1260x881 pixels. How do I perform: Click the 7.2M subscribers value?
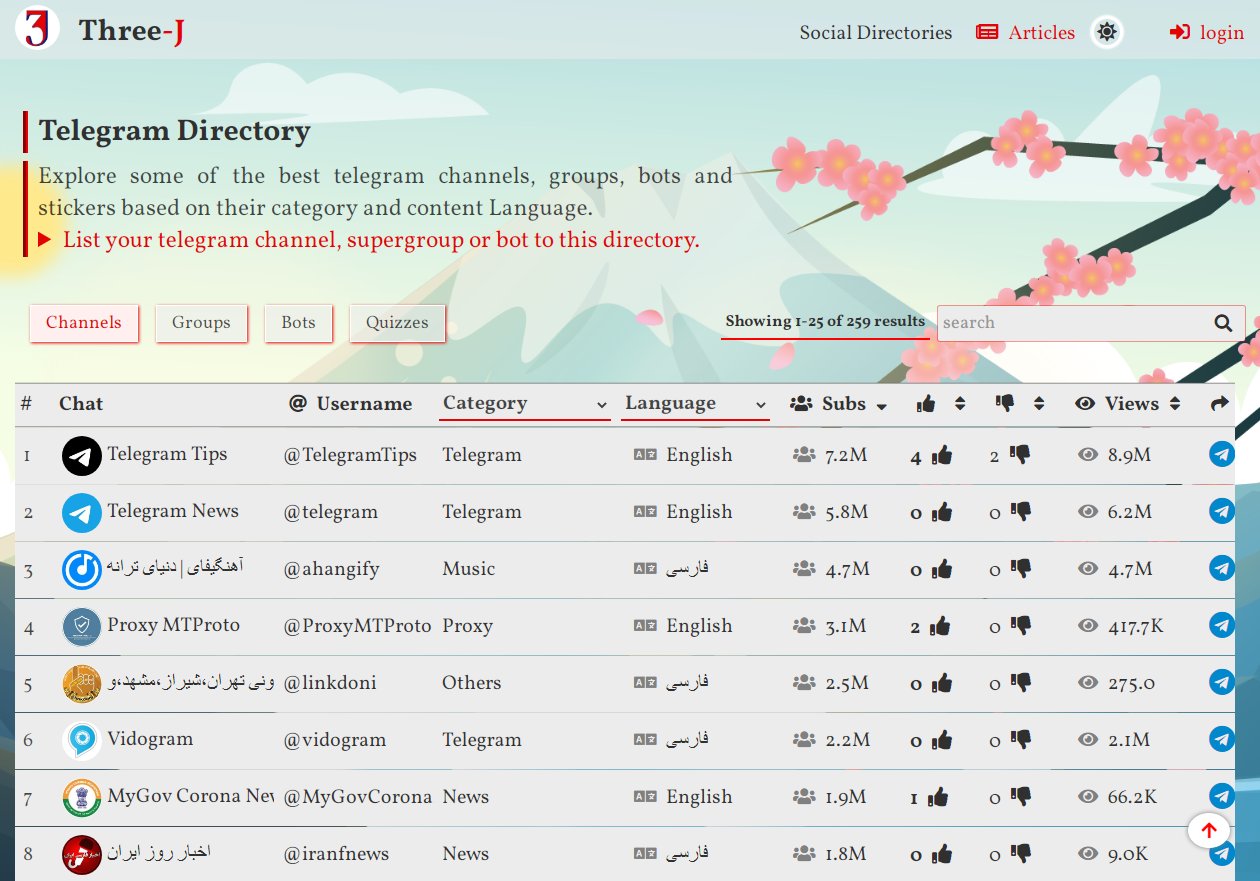pos(846,455)
